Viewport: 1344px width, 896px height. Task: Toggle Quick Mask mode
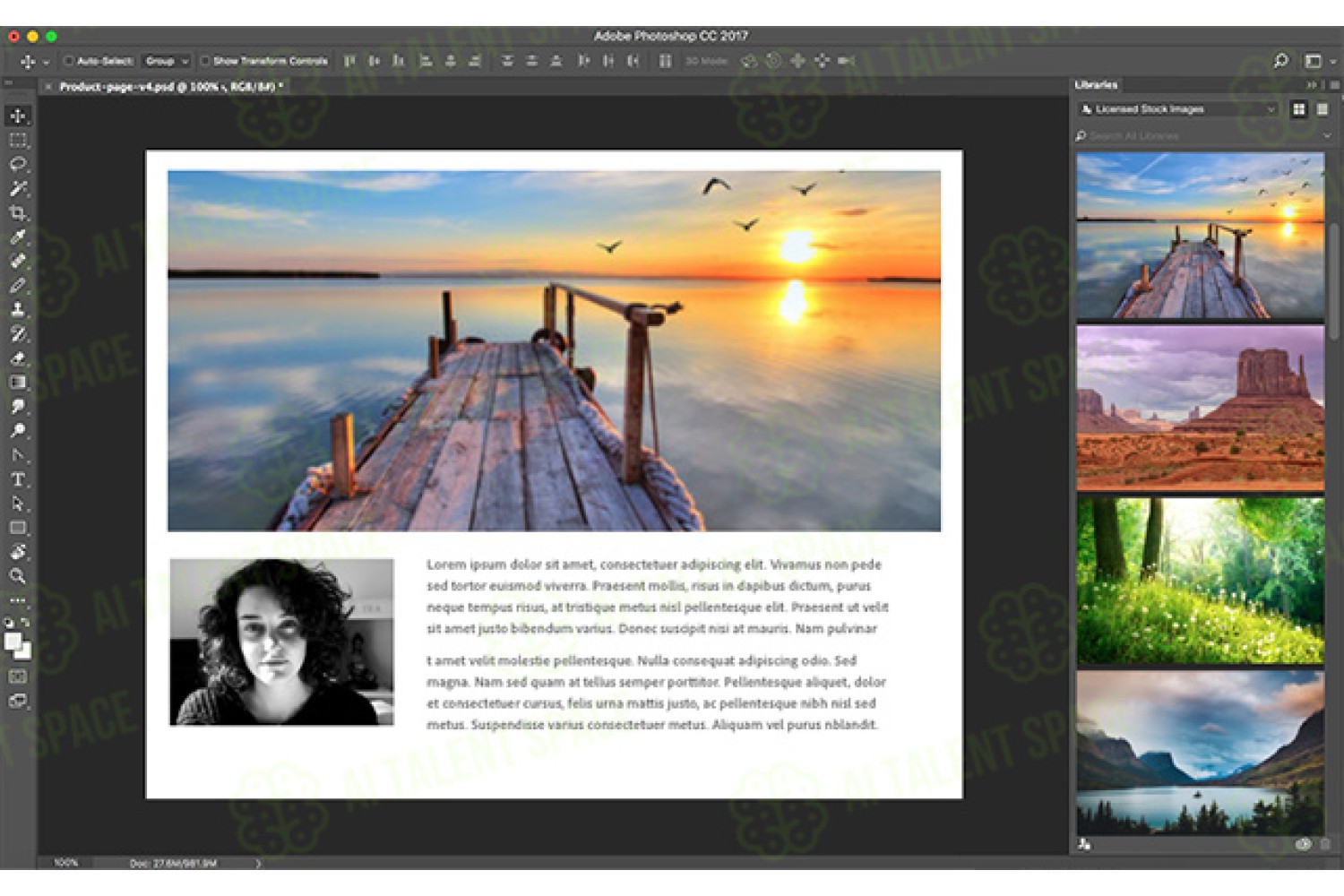point(18,676)
